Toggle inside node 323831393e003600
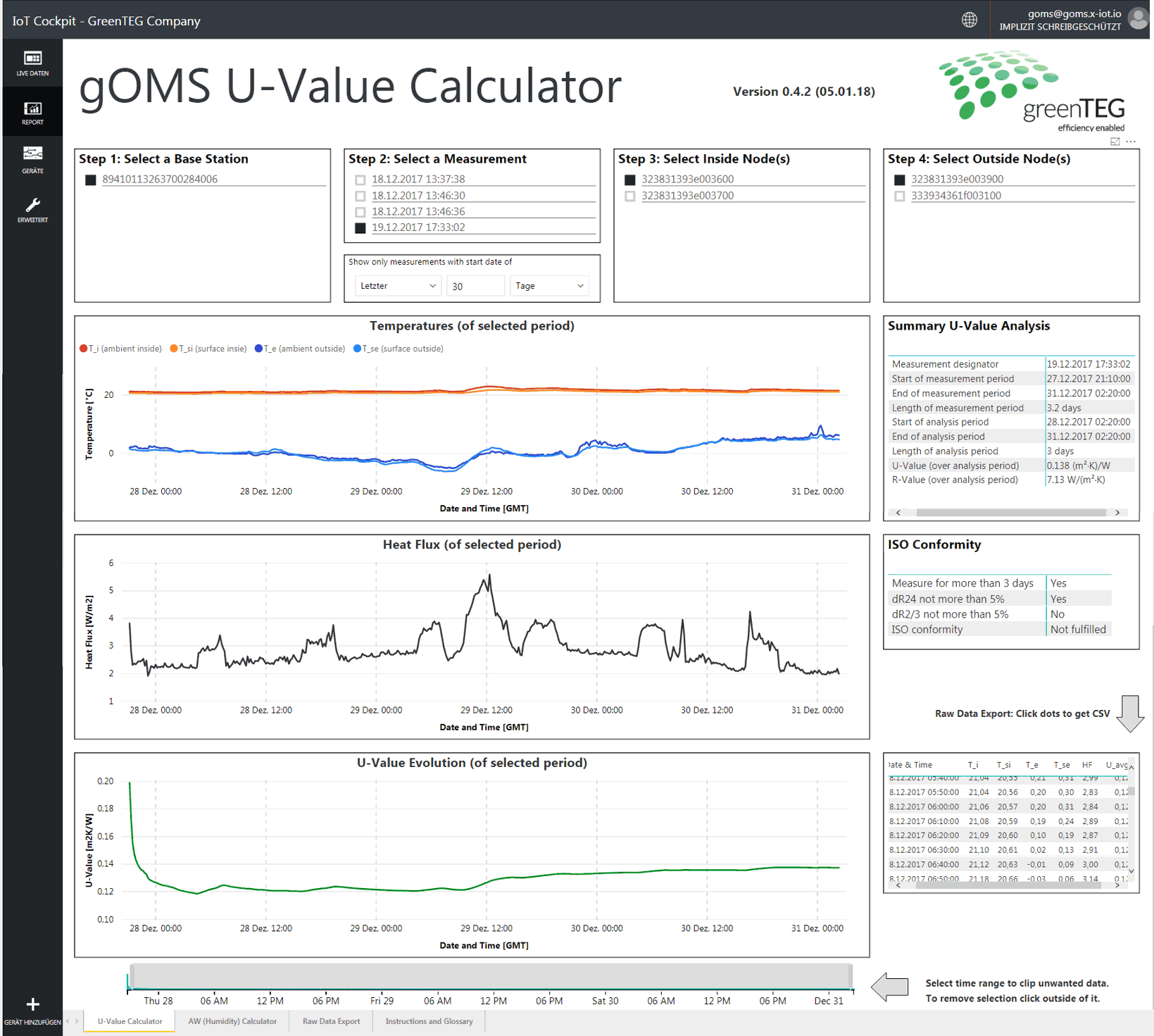 [630, 180]
